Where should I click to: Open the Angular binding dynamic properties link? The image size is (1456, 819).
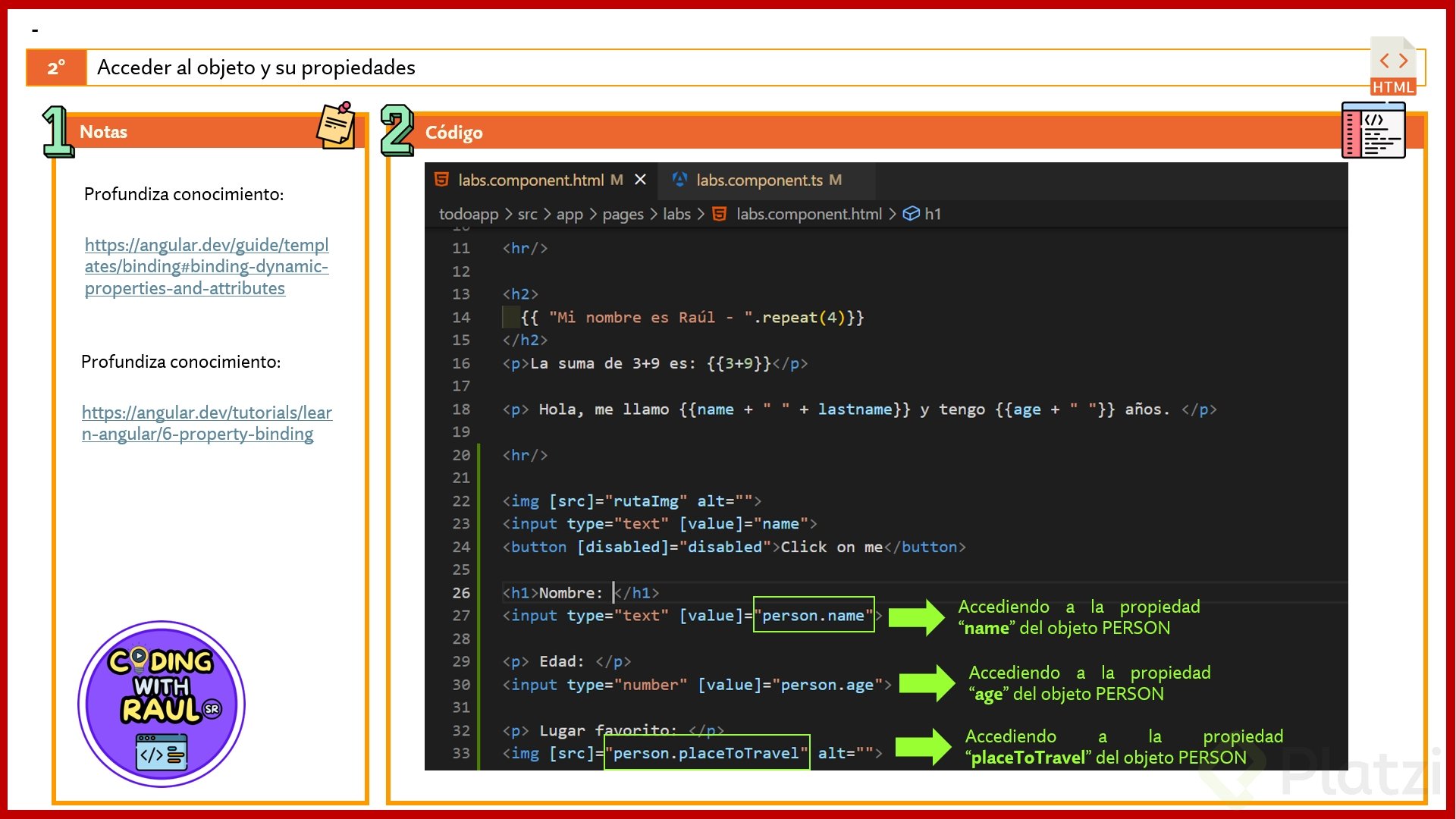(x=206, y=266)
